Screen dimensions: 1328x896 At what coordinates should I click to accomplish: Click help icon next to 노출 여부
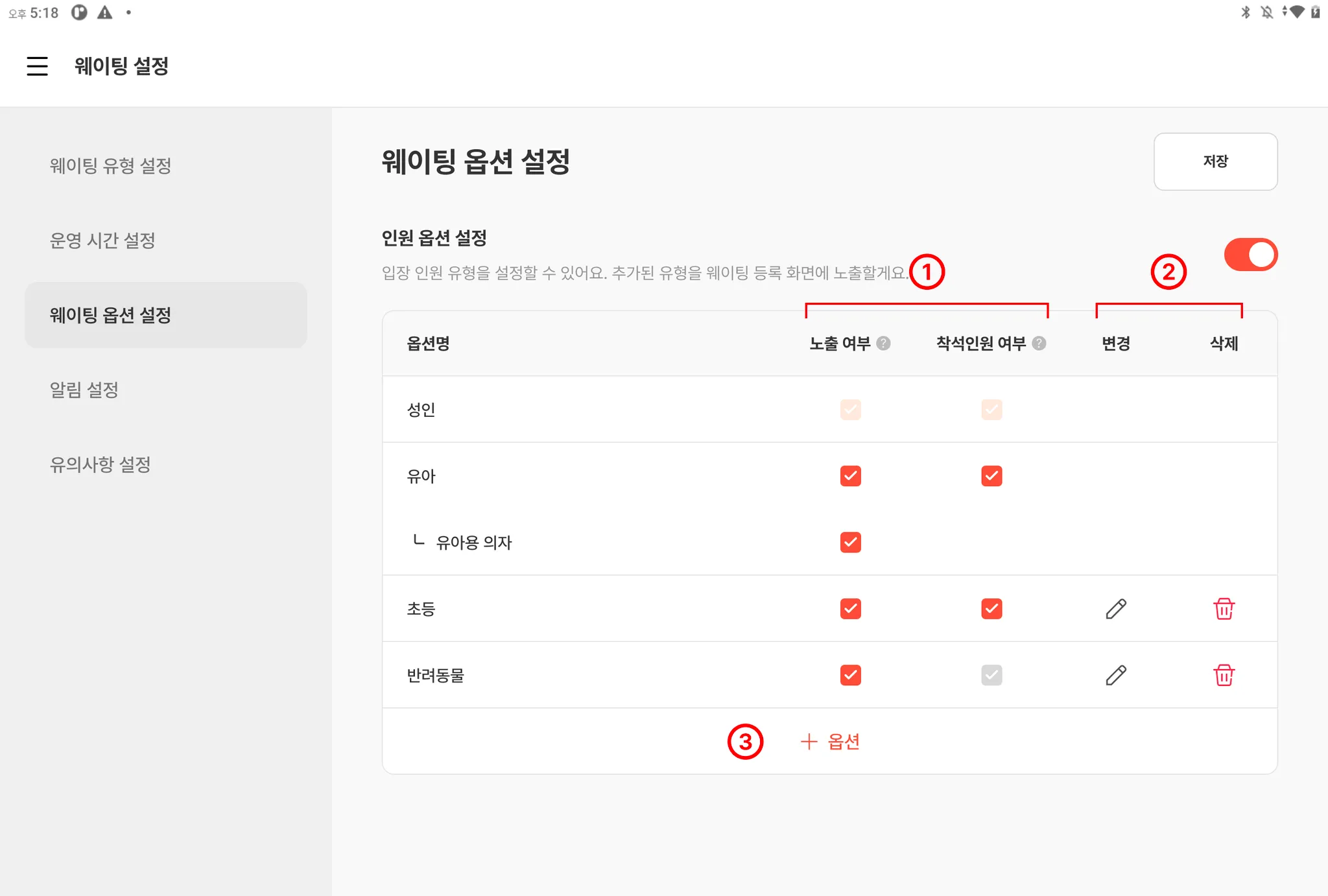pos(883,343)
